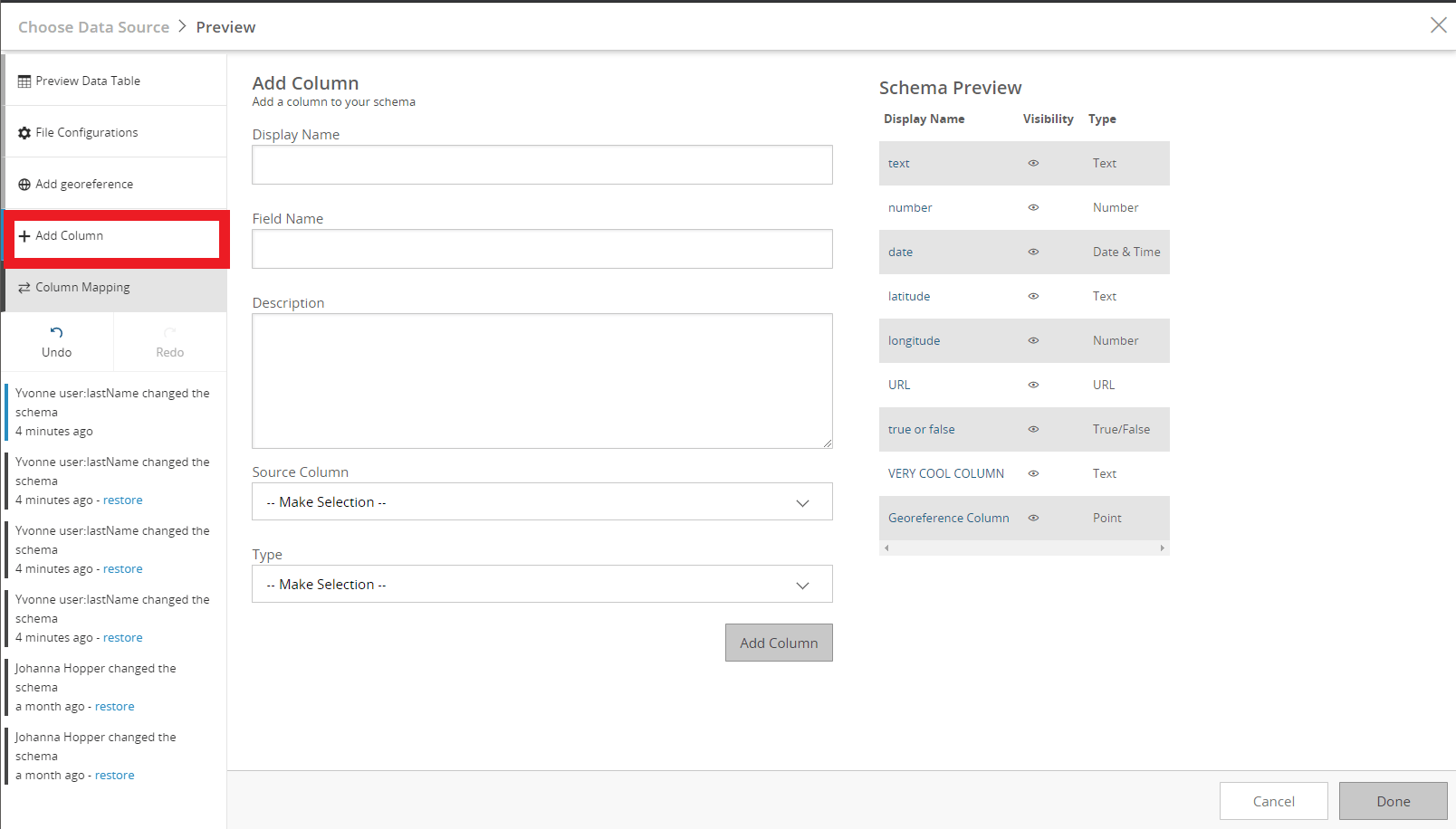The image size is (1456, 829).
Task: Click the File Configurations gear icon
Action: coord(24,133)
